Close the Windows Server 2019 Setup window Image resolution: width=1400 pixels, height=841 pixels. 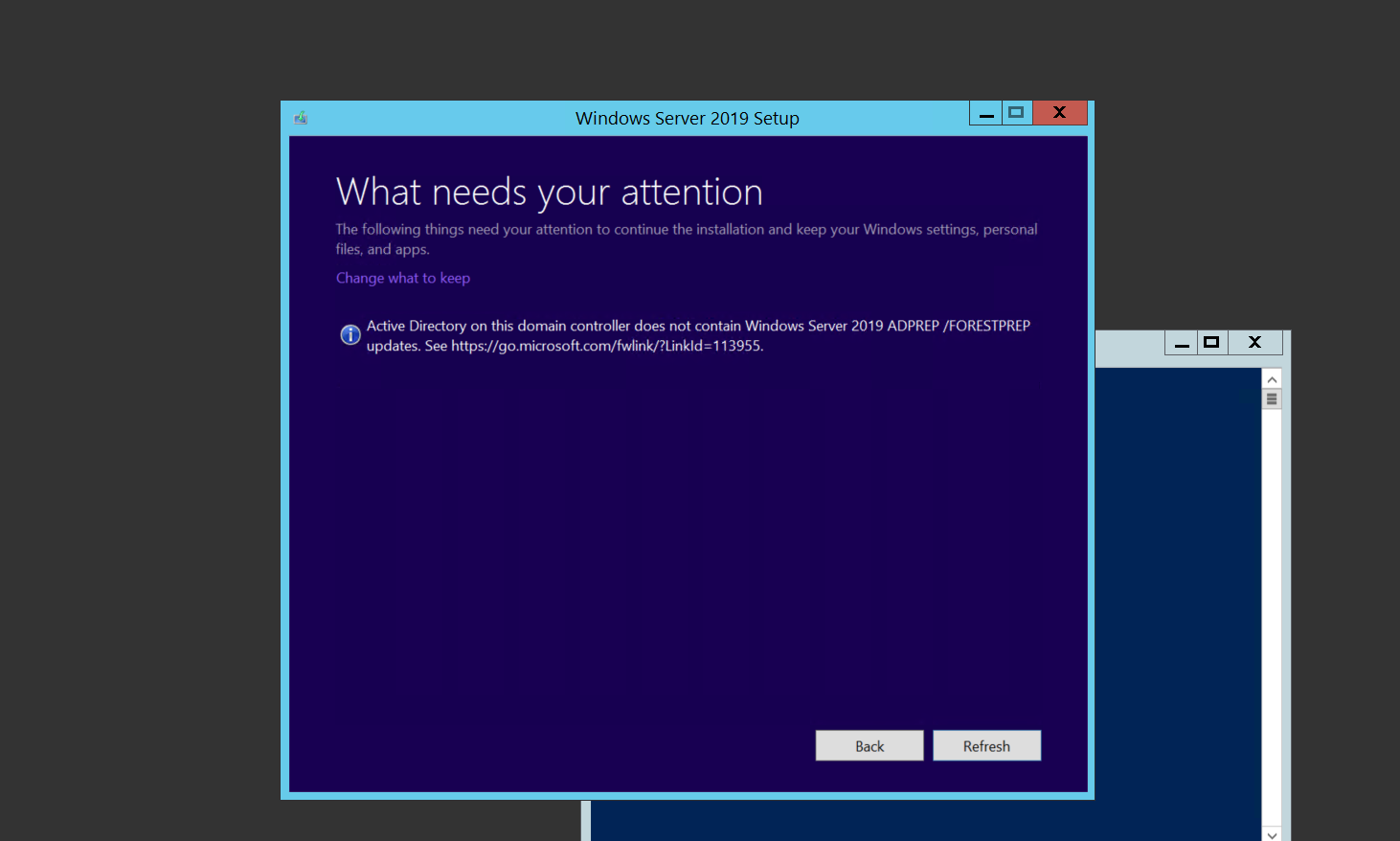1059,112
